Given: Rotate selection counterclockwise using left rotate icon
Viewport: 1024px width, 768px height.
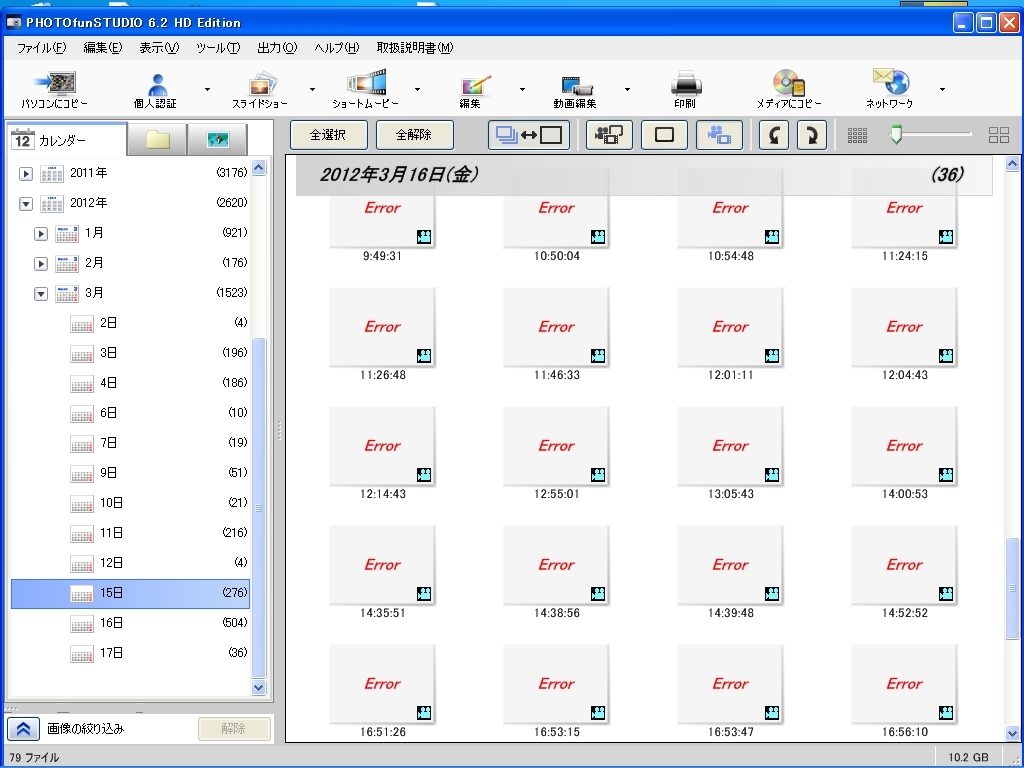Looking at the screenshot, I should (773, 135).
